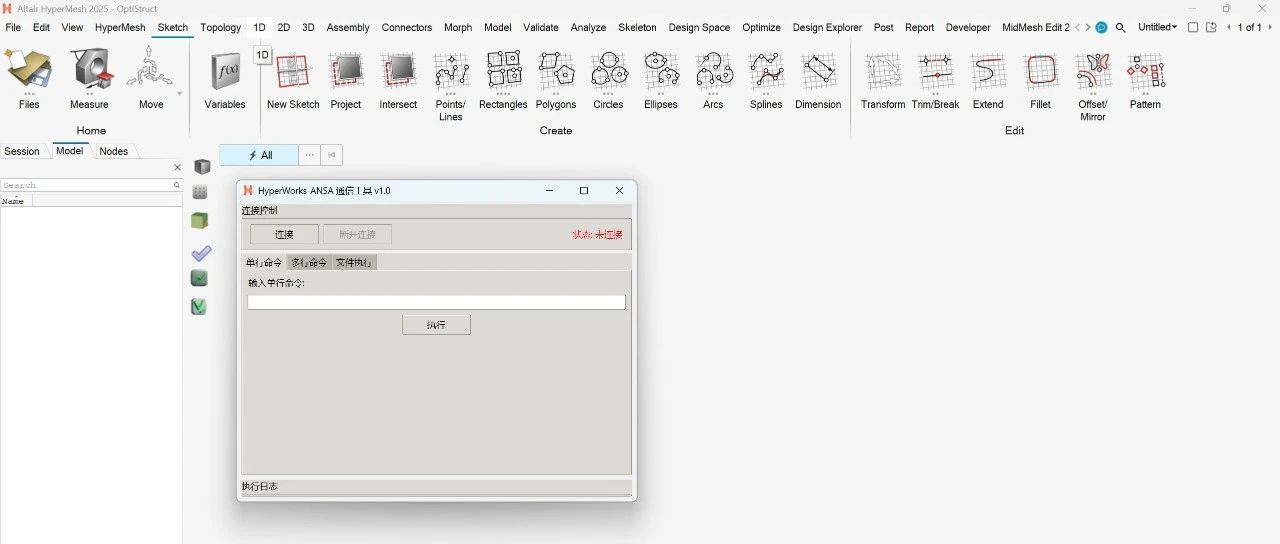Expand the Move tool dropdown arrow

180,94
